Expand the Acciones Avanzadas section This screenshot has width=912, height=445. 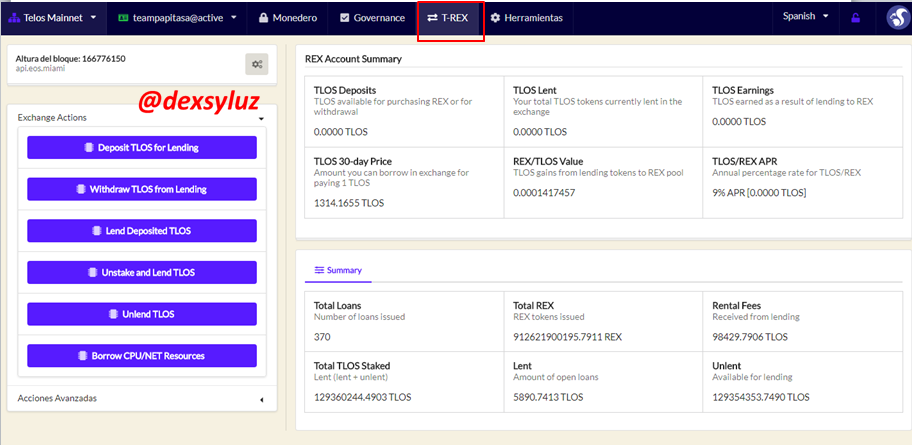[x=261, y=400]
